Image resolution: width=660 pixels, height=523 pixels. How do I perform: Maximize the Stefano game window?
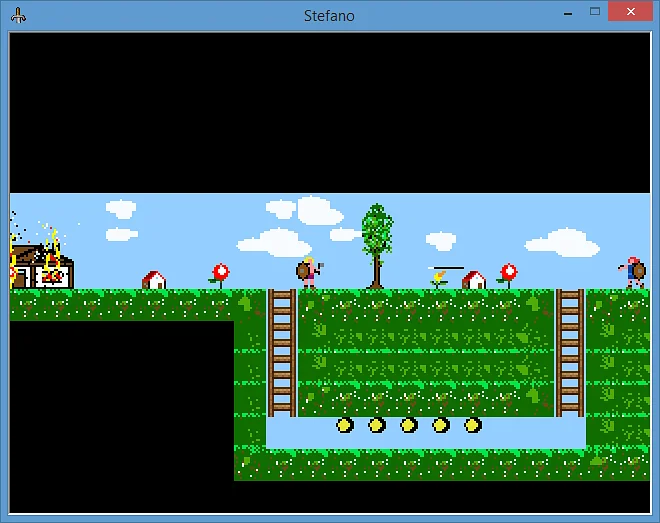[595, 11]
